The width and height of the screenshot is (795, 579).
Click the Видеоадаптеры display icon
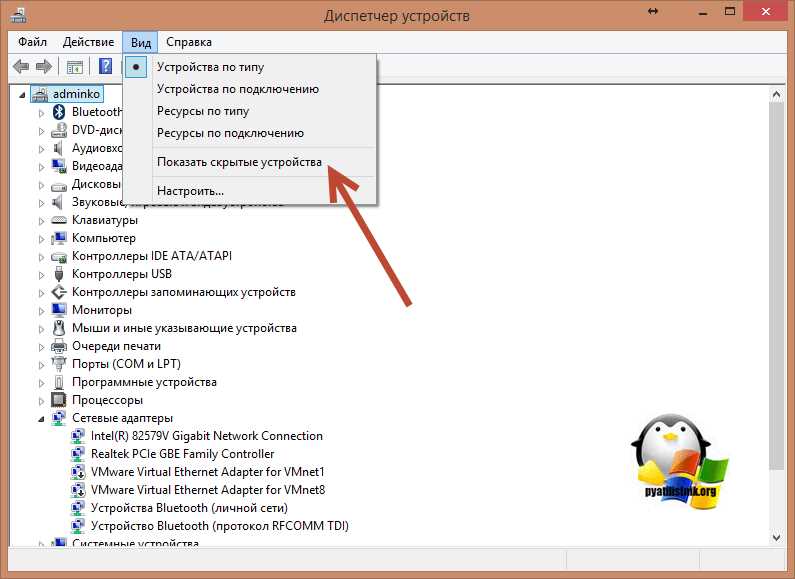(59, 166)
